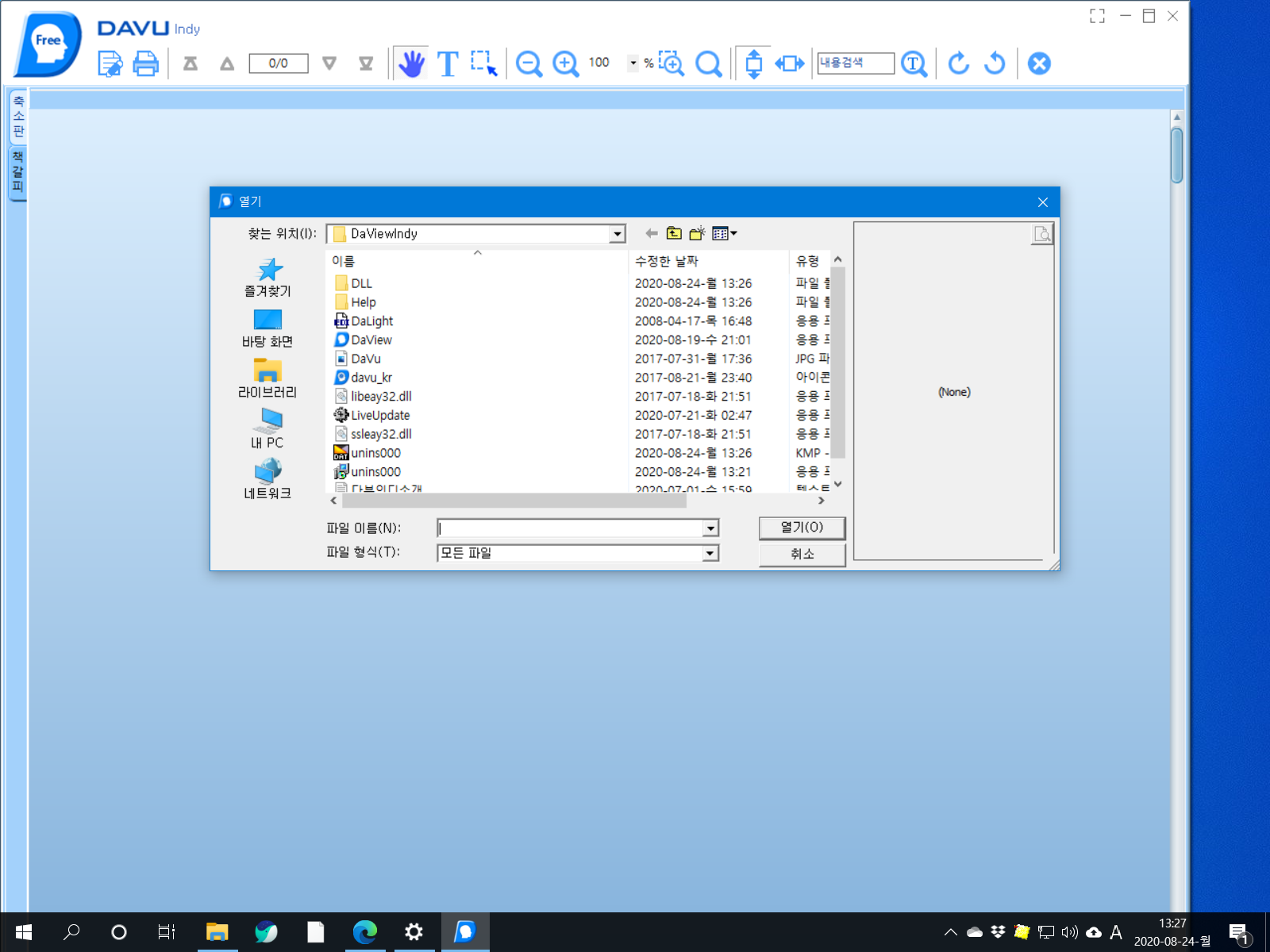1270x952 pixels.
Task: Select ssleay32.dll in file list
Action: [x=381, y=435]
